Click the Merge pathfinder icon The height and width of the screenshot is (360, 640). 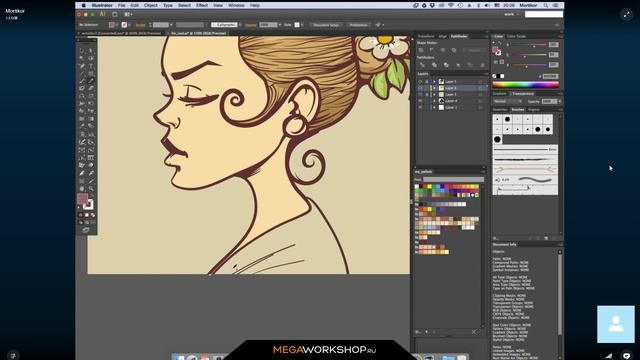coord(446,64)
